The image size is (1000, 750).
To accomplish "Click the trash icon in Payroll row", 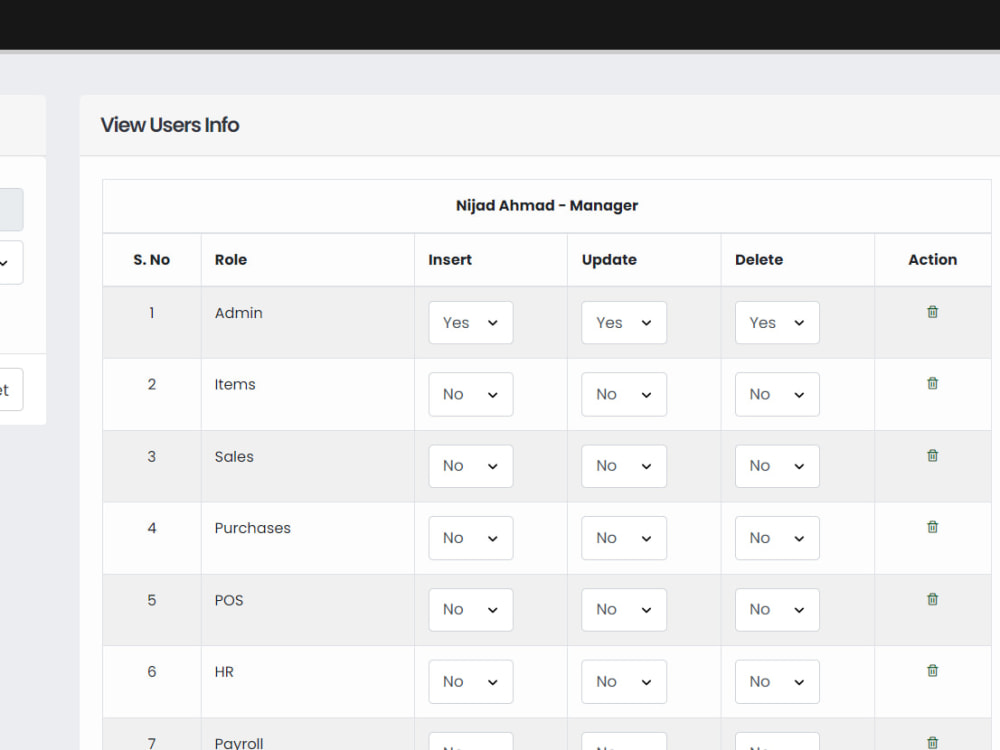I will pos(932,742).
